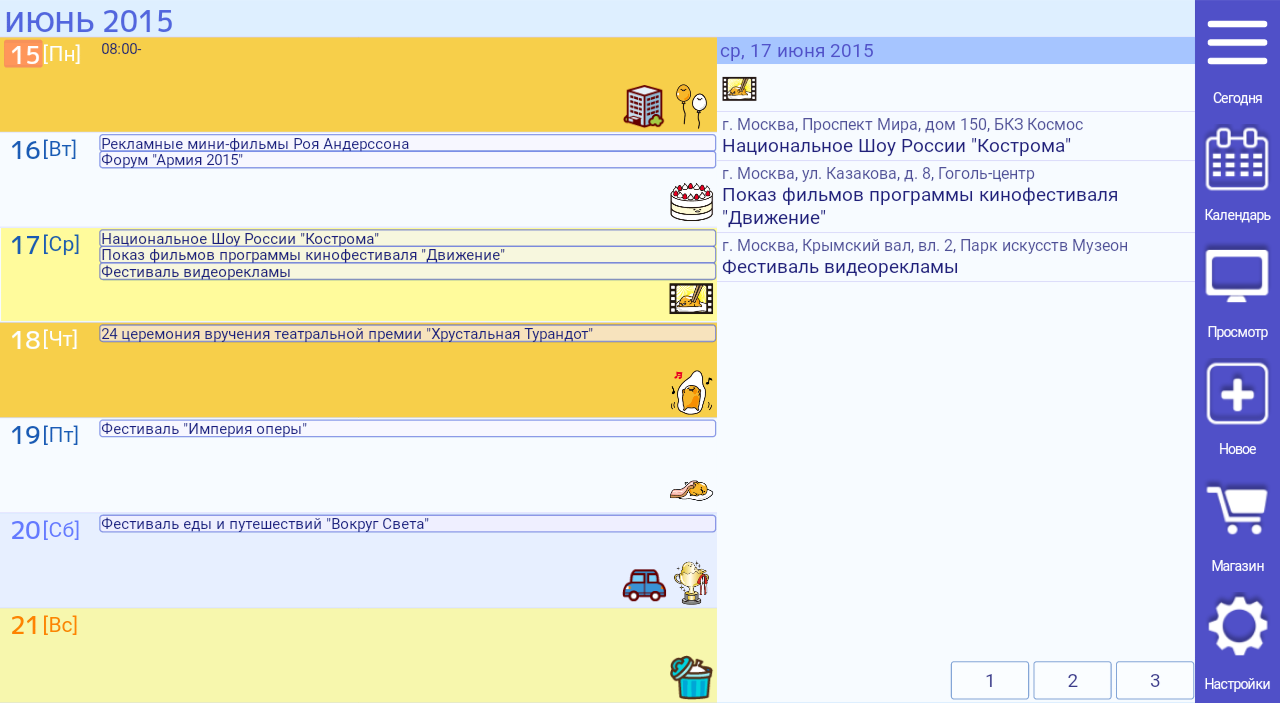Open detail item with address Гоголь-центр
The width and height of the screenshot is (1280, 703).
(956, 197)
